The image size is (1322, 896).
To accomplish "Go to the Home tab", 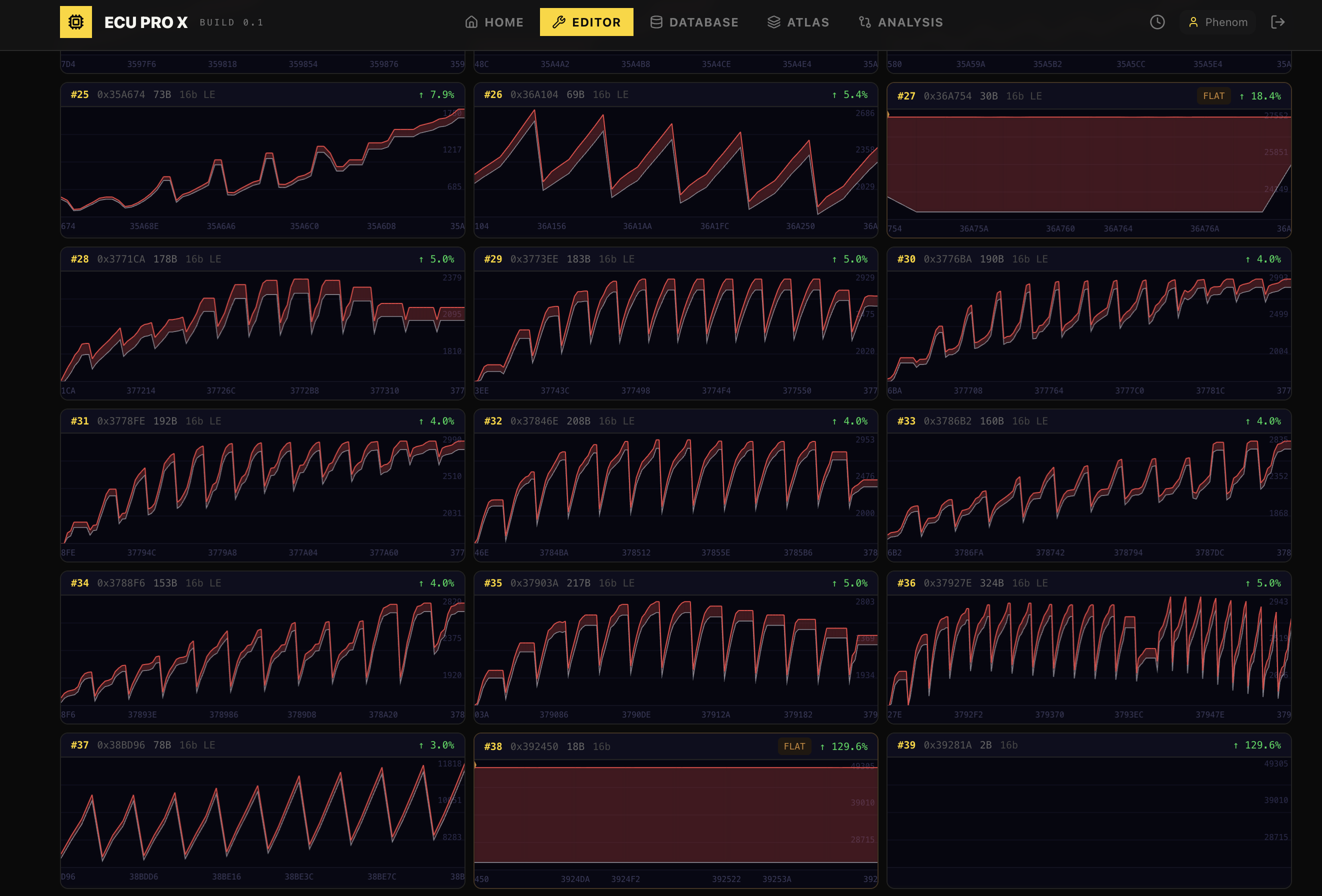I will 494,22.
